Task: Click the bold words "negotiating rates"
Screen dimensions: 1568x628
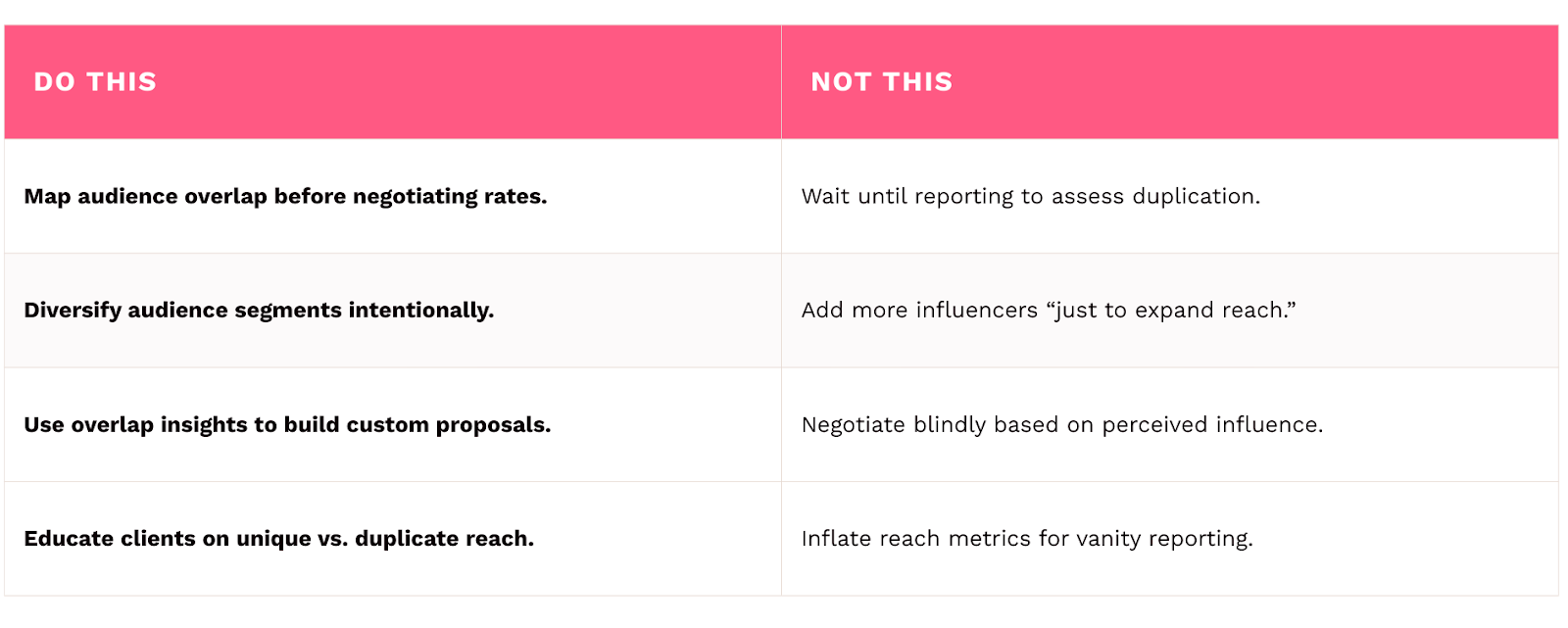Action: [449, 197]
